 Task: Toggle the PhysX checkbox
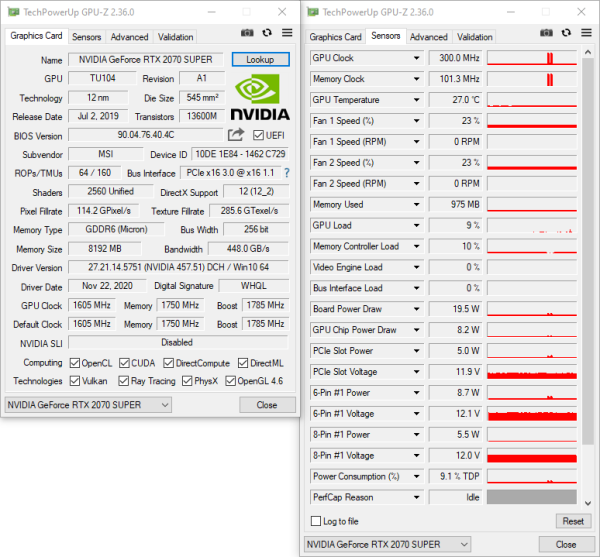[x=187, y=381]
